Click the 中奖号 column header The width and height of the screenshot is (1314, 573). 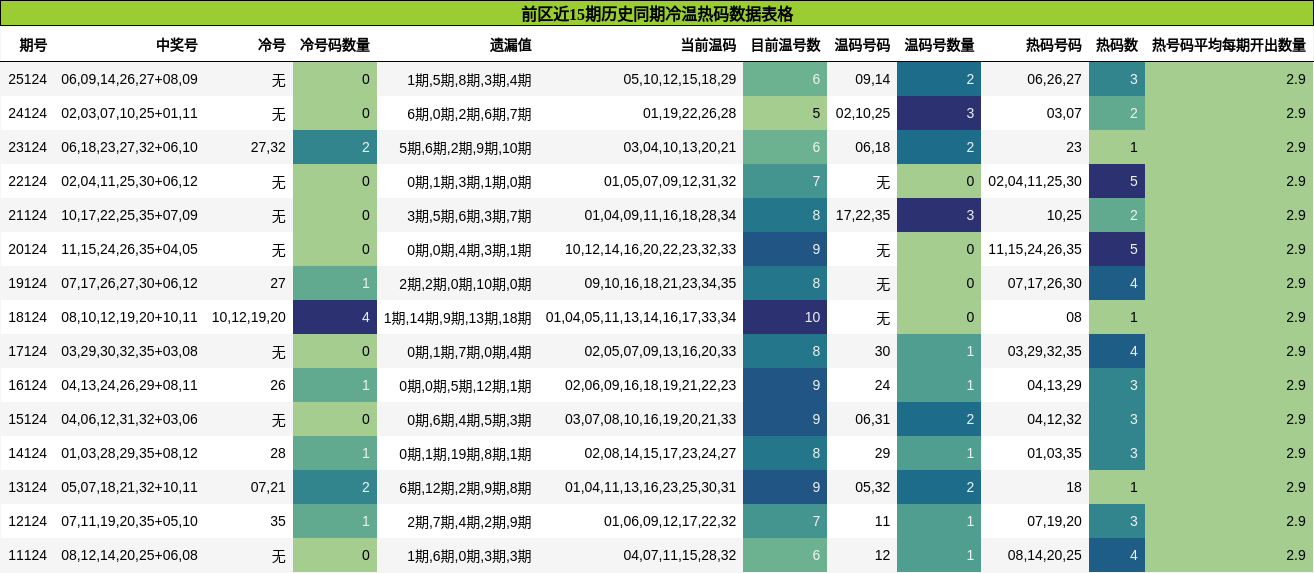(x=177, y=45)
